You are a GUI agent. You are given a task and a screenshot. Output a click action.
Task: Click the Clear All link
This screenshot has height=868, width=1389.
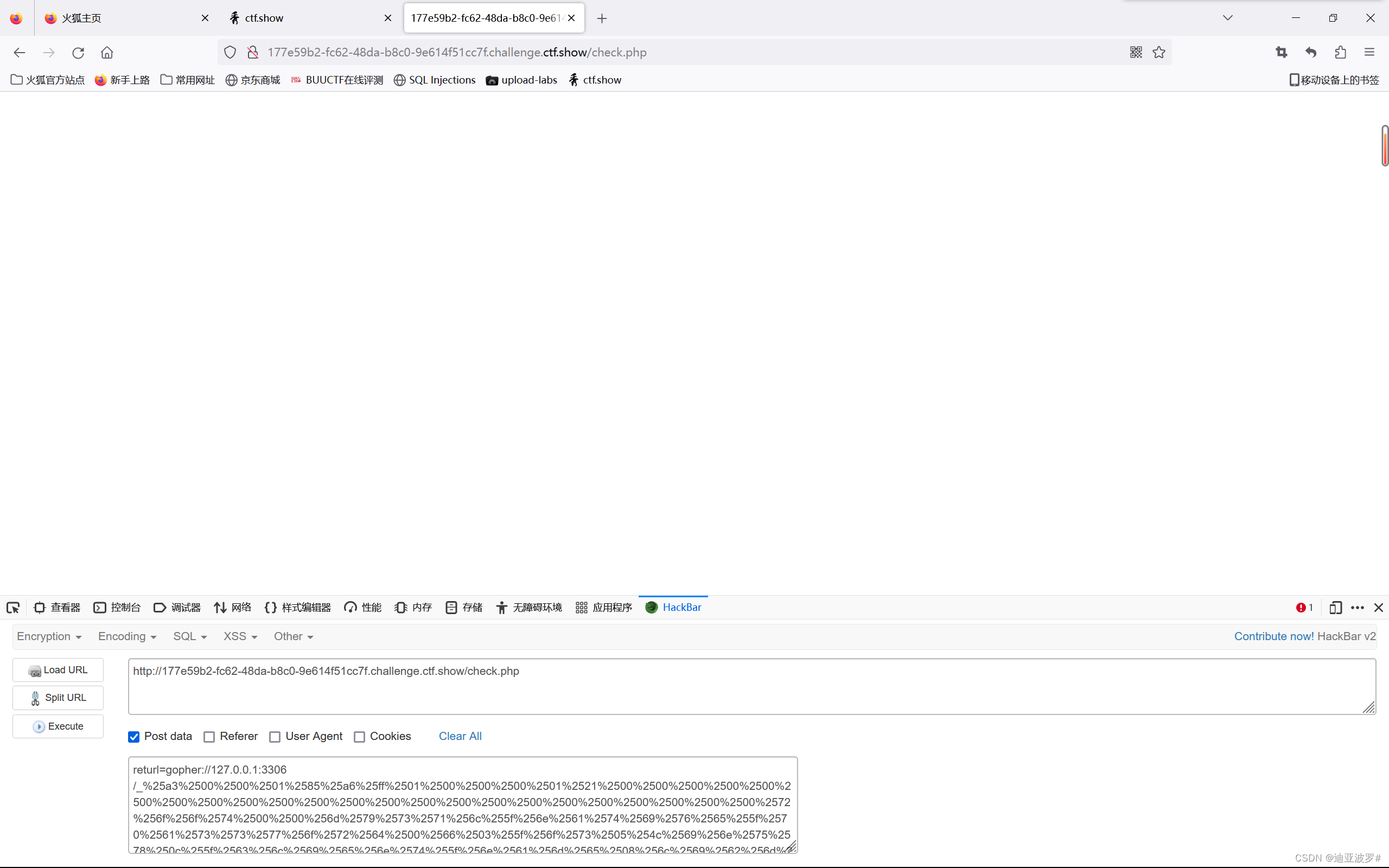click(x=460, y=736)
